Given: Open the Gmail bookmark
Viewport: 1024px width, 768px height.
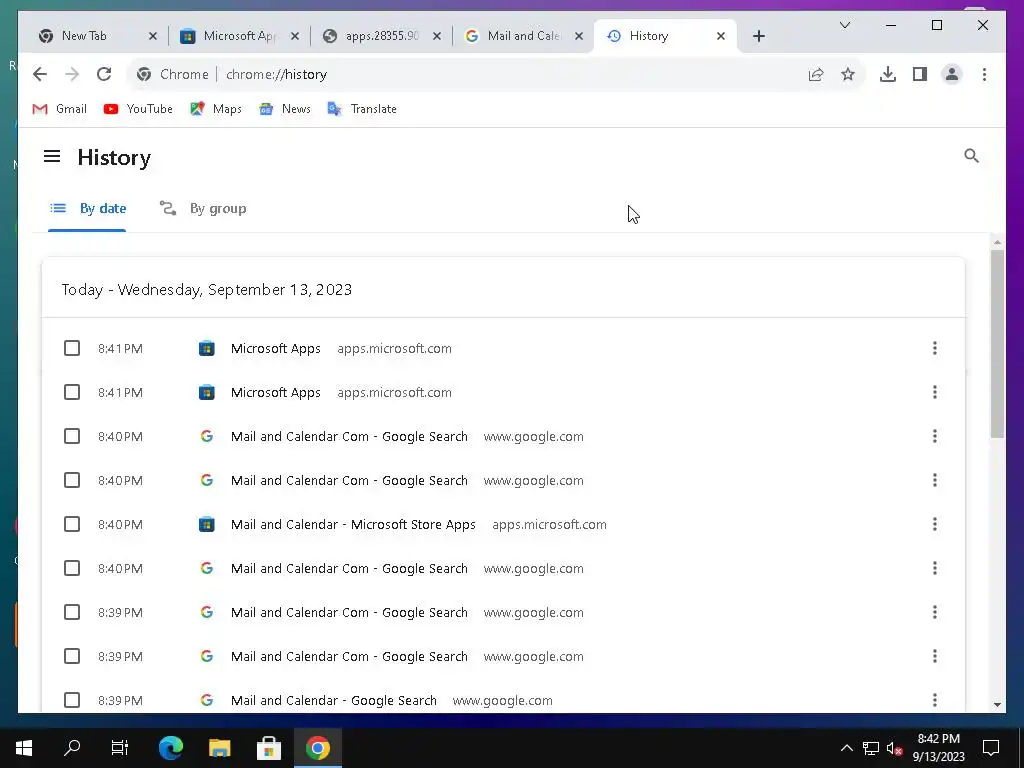Looking at the screenshot, I should (x=59, y=109).
